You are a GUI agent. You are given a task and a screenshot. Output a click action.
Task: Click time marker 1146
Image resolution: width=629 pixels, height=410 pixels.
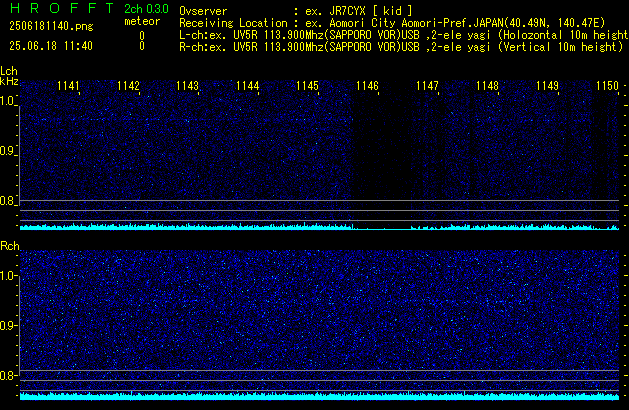(x=367, y=86)
